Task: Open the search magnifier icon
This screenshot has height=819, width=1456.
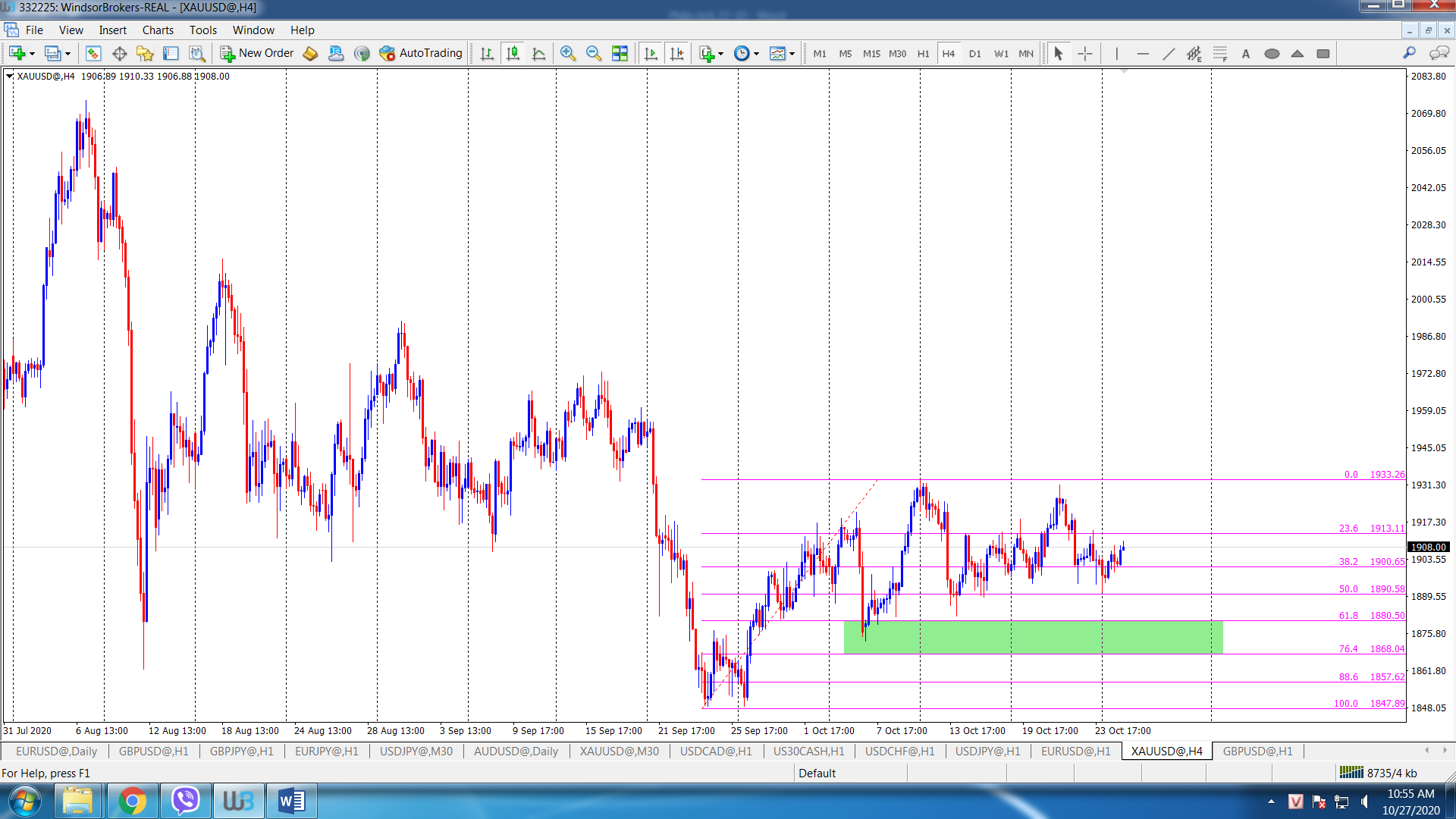Action: coord(1409,52)
